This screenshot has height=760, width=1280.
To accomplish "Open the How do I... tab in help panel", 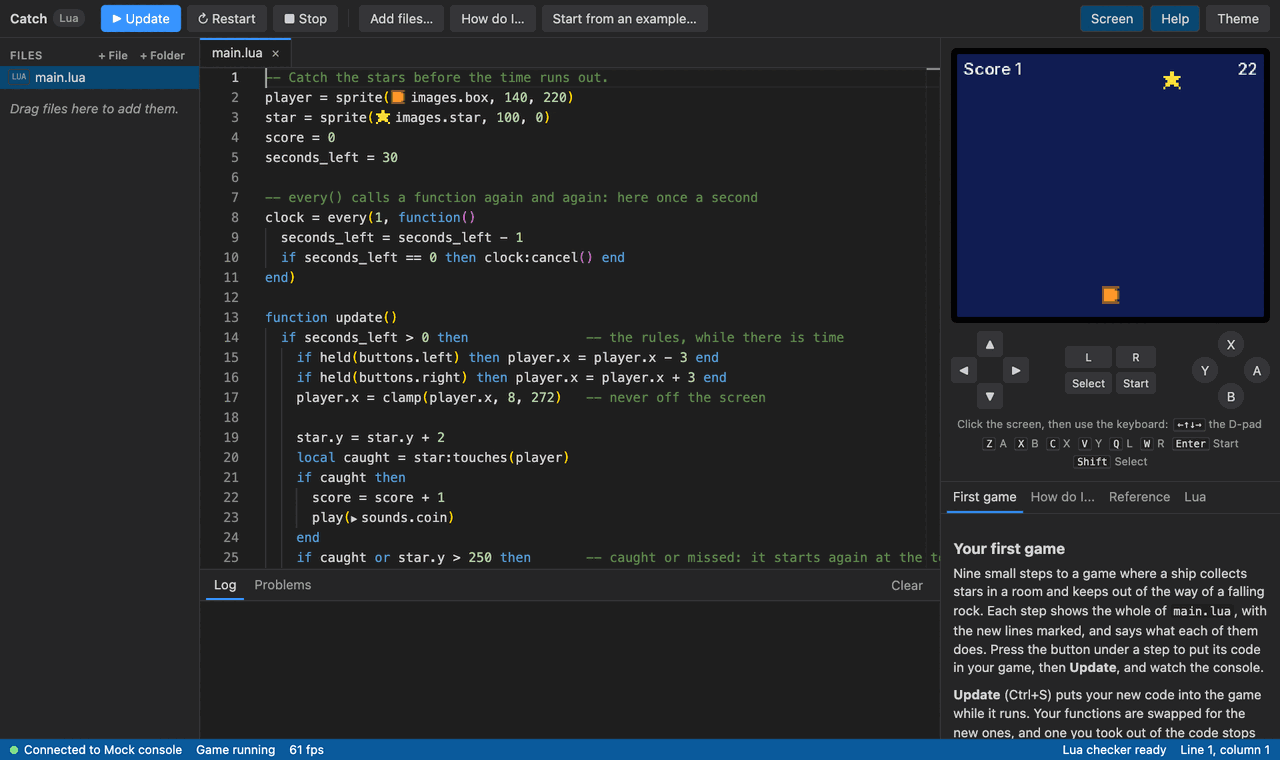I will point(1062,497).
